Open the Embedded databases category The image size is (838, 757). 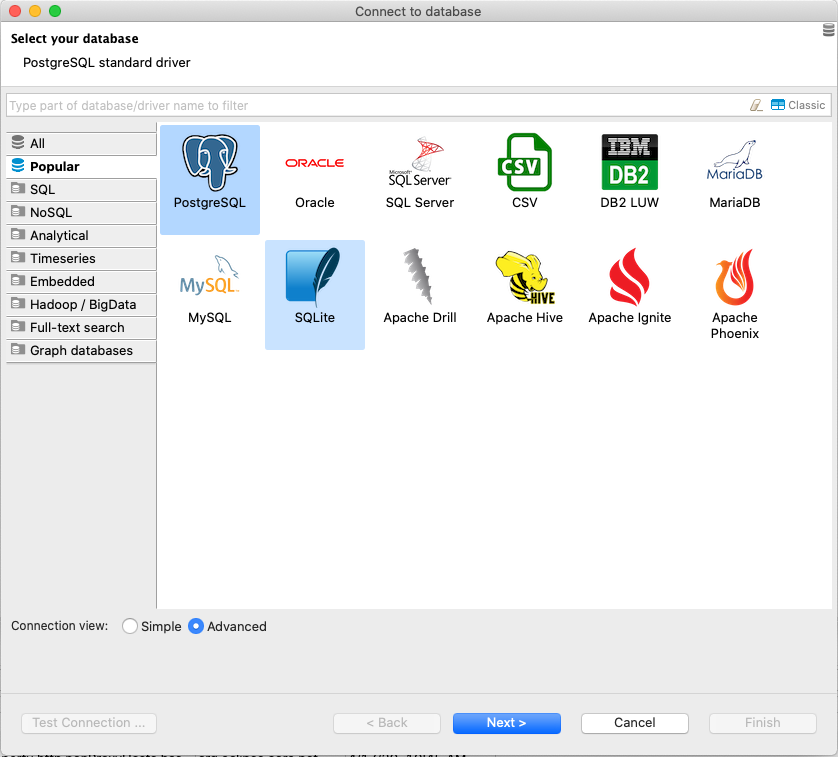click(x=81, y=281)
